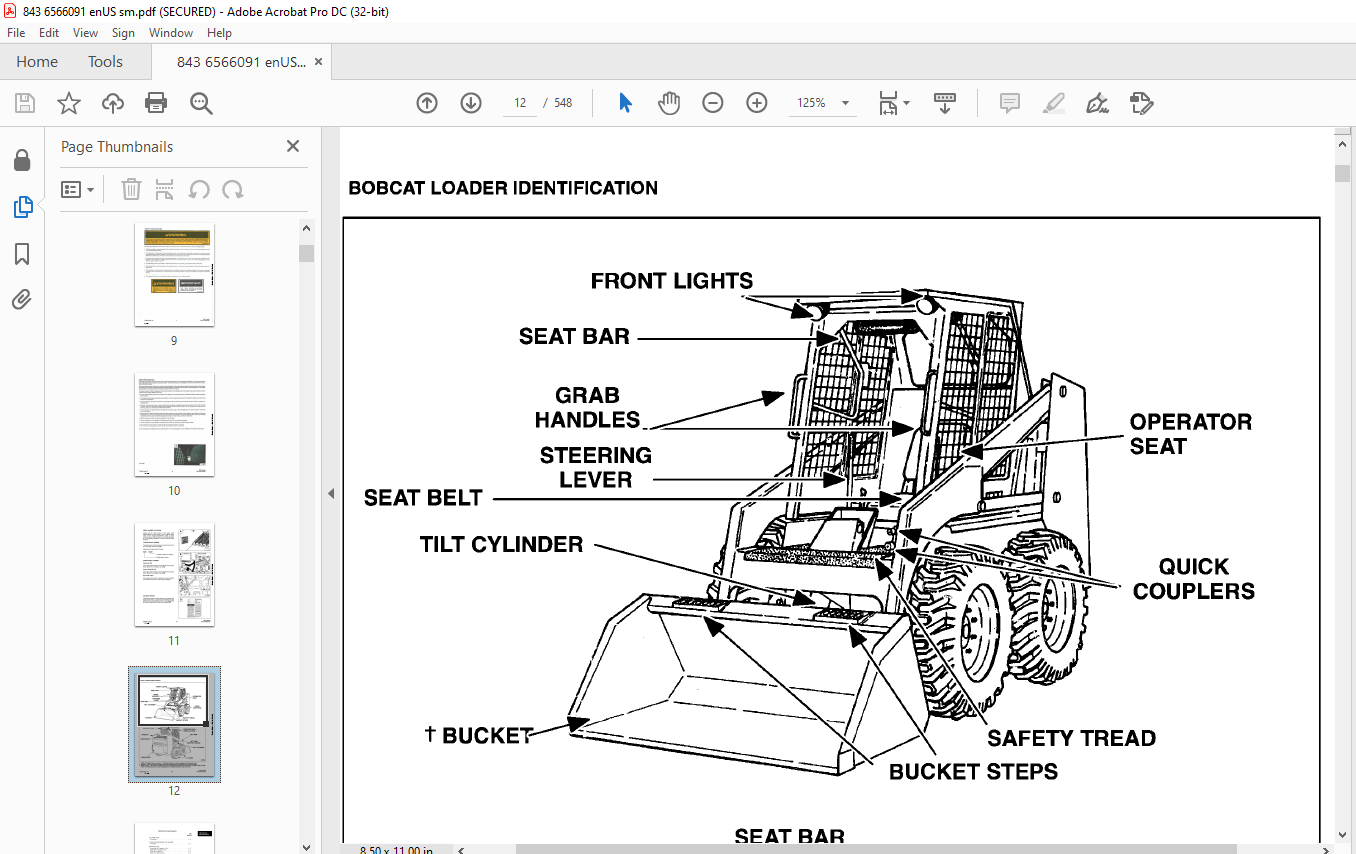Toggle the Page Thumbnails sidebar icon
The image size is (1356, 854).
pyautogui.click(x=22, y=207)
